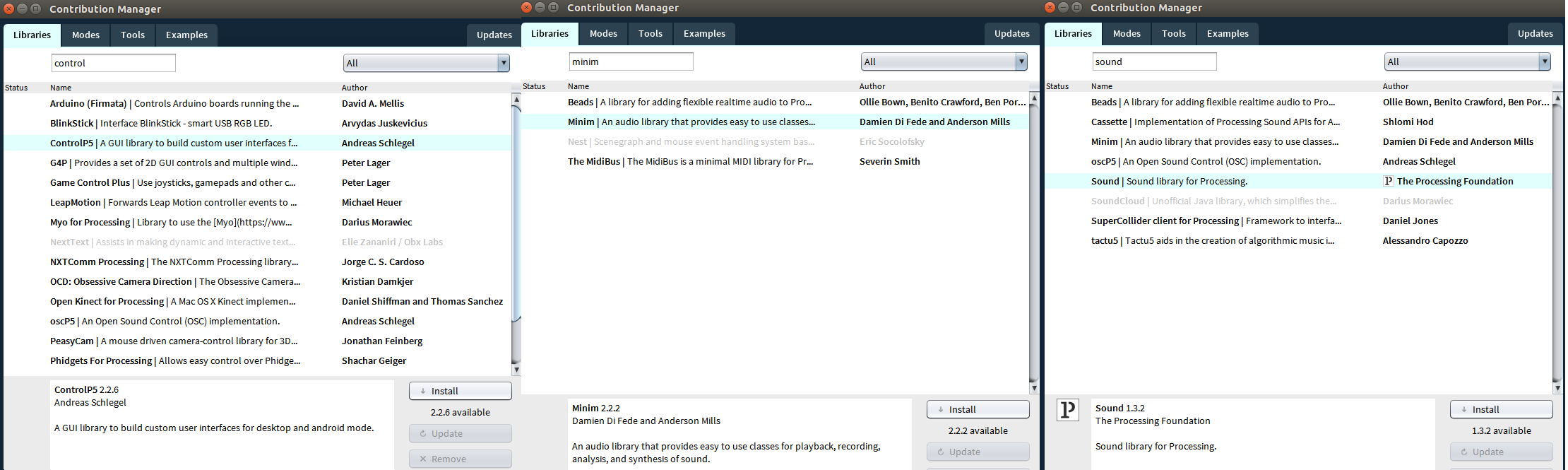This screenshot has width=1568, height=470.
Task: Click the Update button below 2.2.6 available
Action: coord(461,433)
